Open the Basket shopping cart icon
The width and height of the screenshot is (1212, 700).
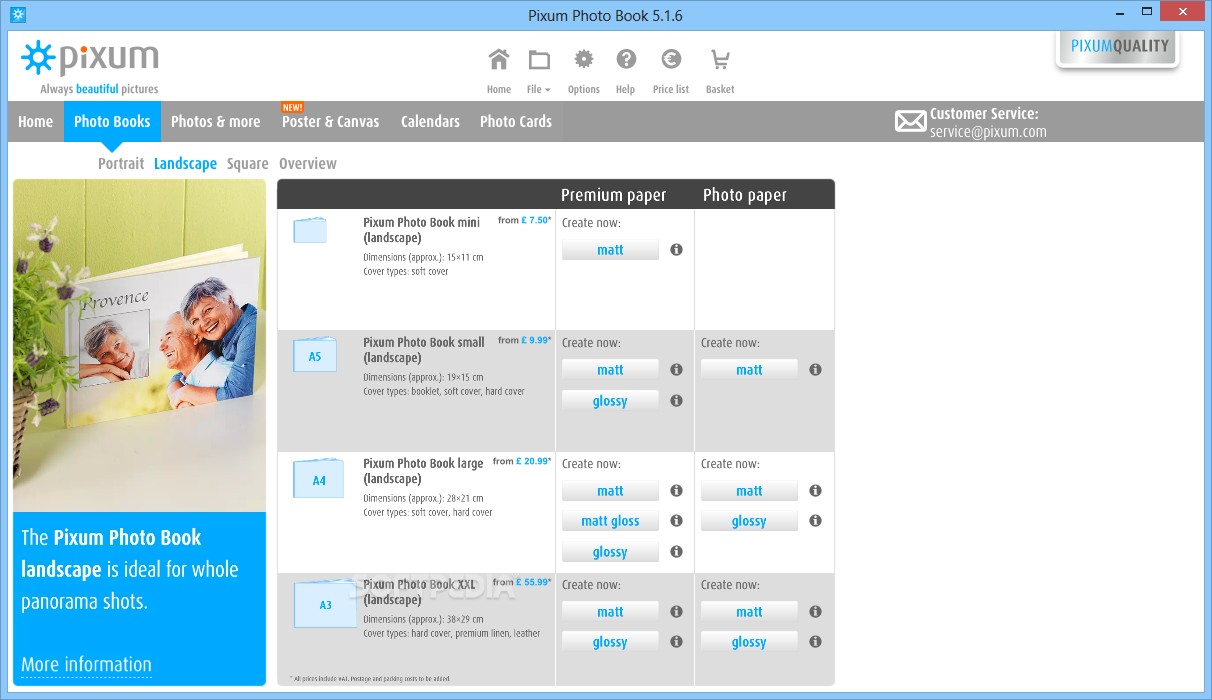point(720,69)
